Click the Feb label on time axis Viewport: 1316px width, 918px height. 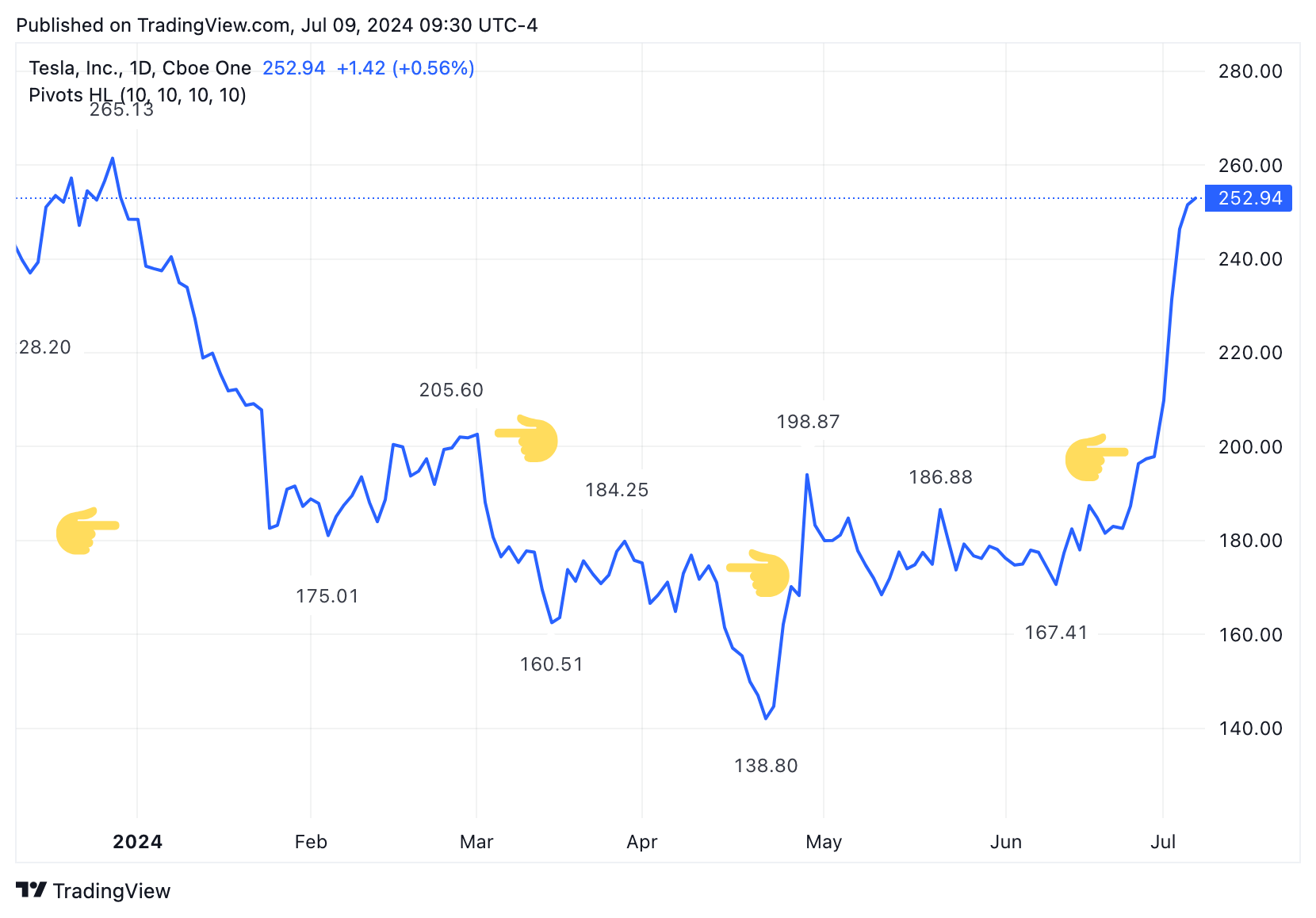pos(311,842)
